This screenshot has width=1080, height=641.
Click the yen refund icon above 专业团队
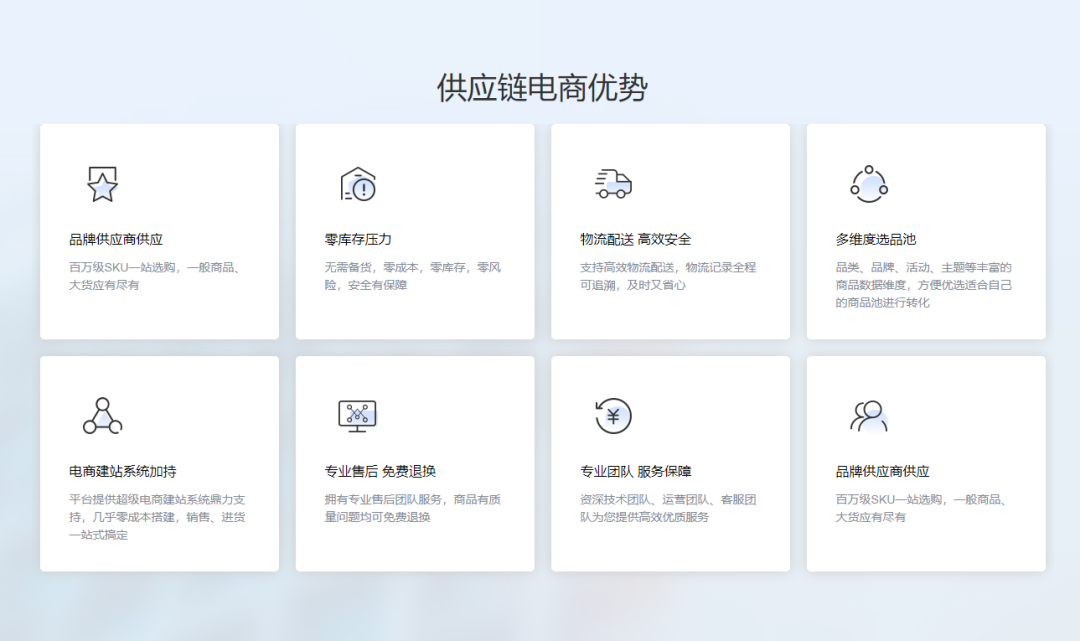(613, 416)
